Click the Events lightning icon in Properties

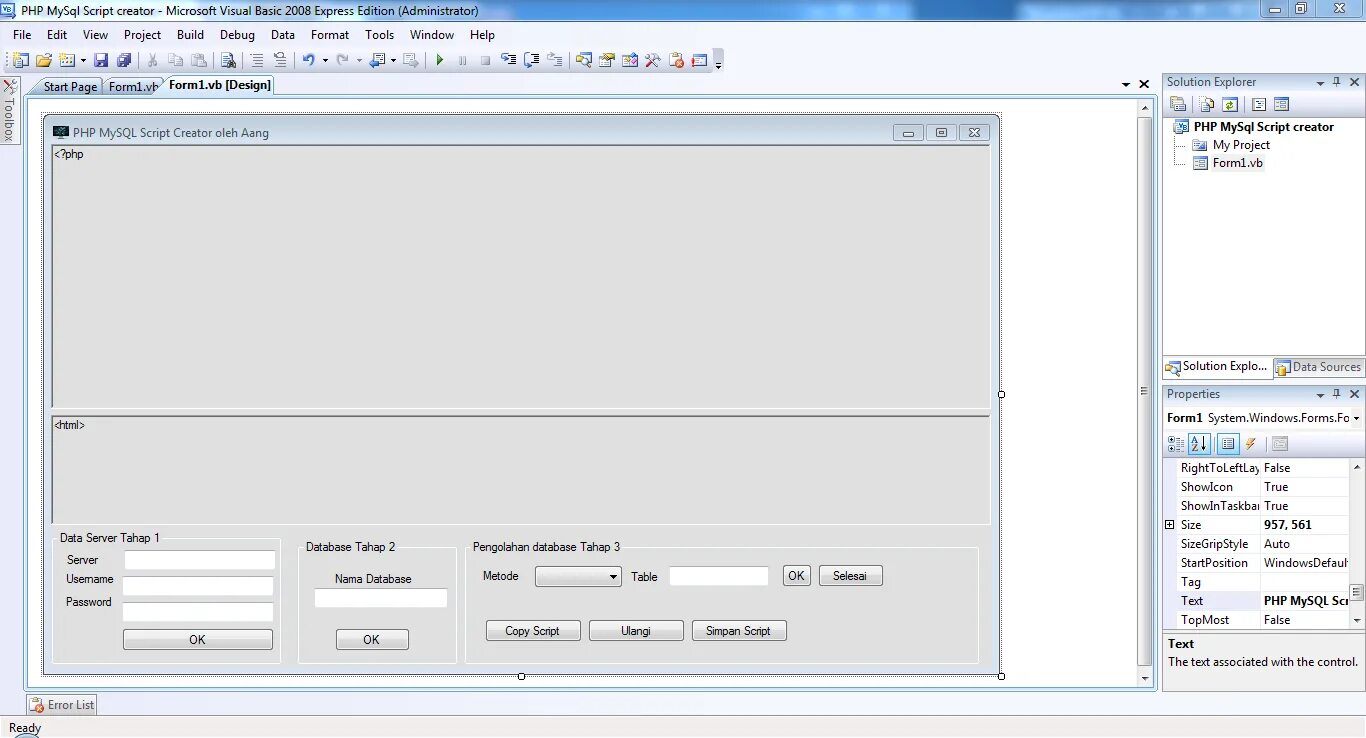1250,444
